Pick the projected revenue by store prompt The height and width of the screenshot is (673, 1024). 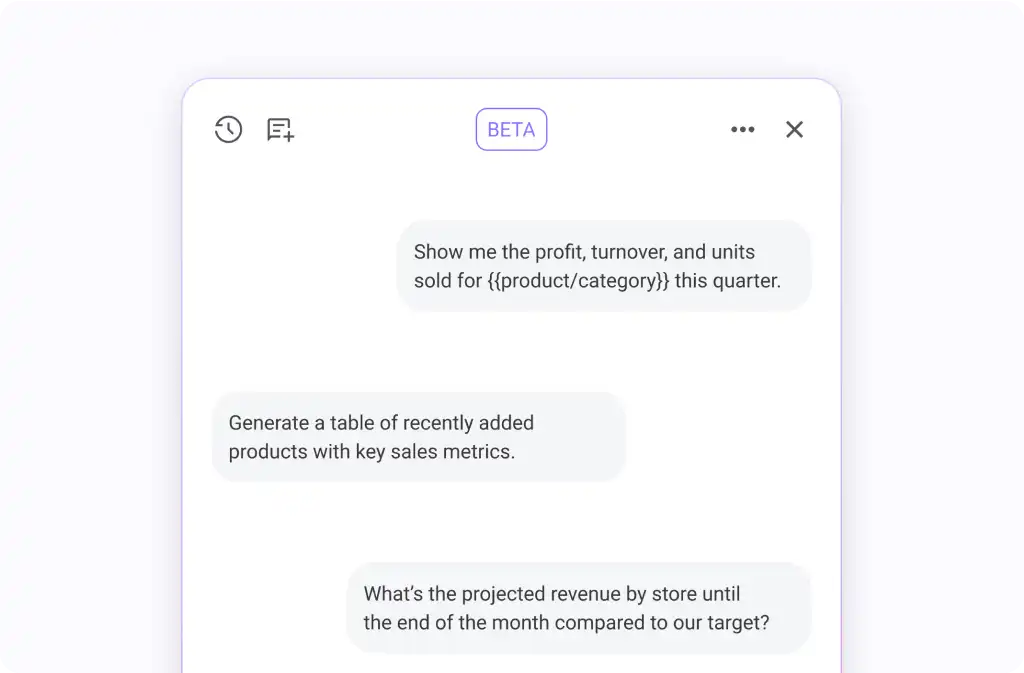click(x=578, y=608)
